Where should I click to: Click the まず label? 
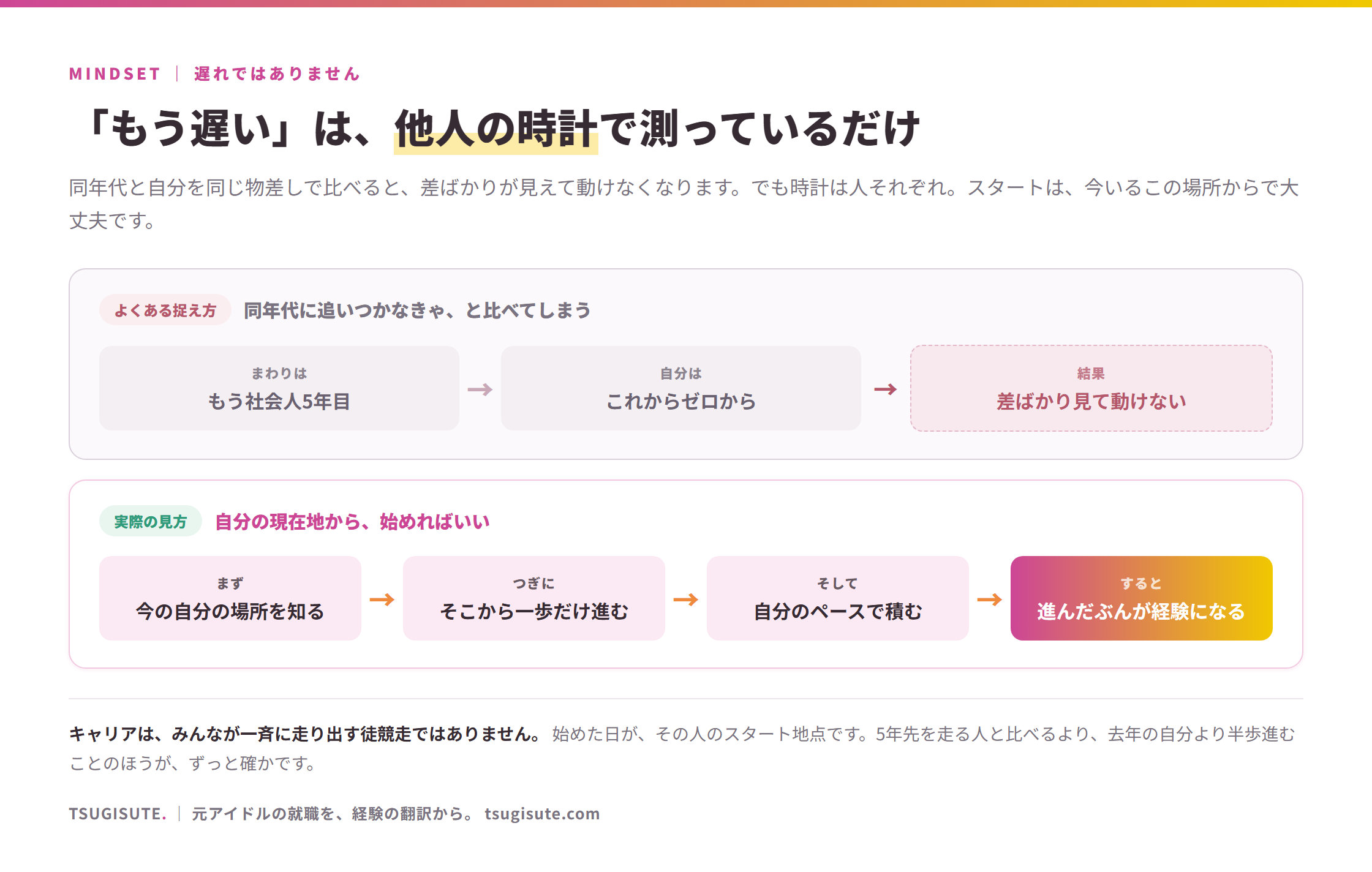230,584
